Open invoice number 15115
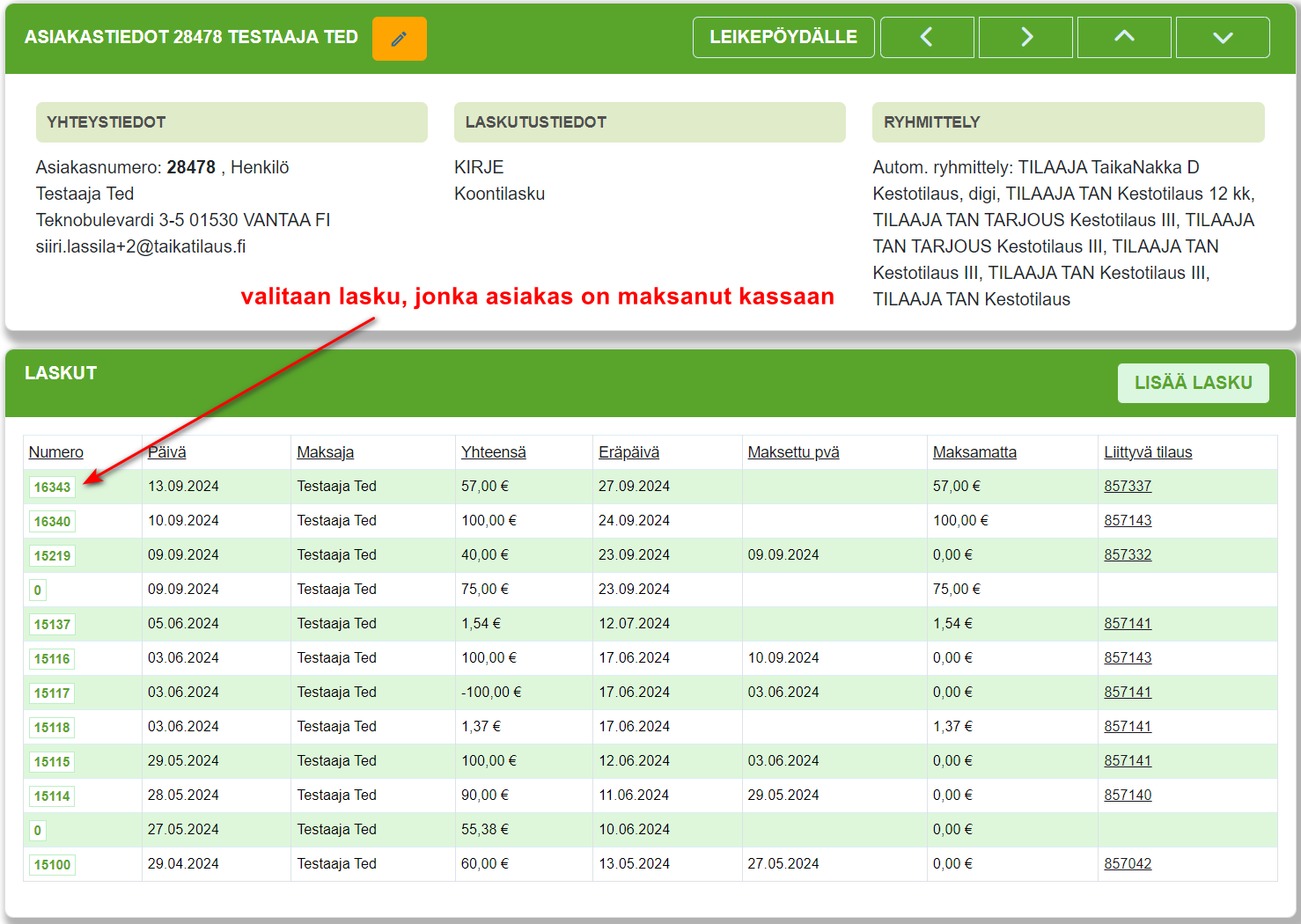 click(52, 761)
